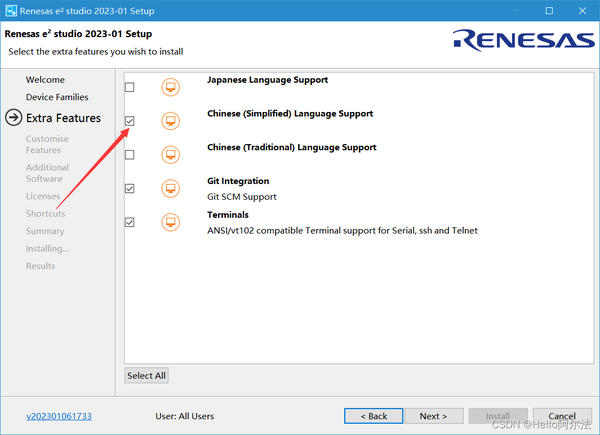The width and height of the screenshot is (600, 435).
Task: Select the Shortcuts step
Action: [x=46, y=213]
